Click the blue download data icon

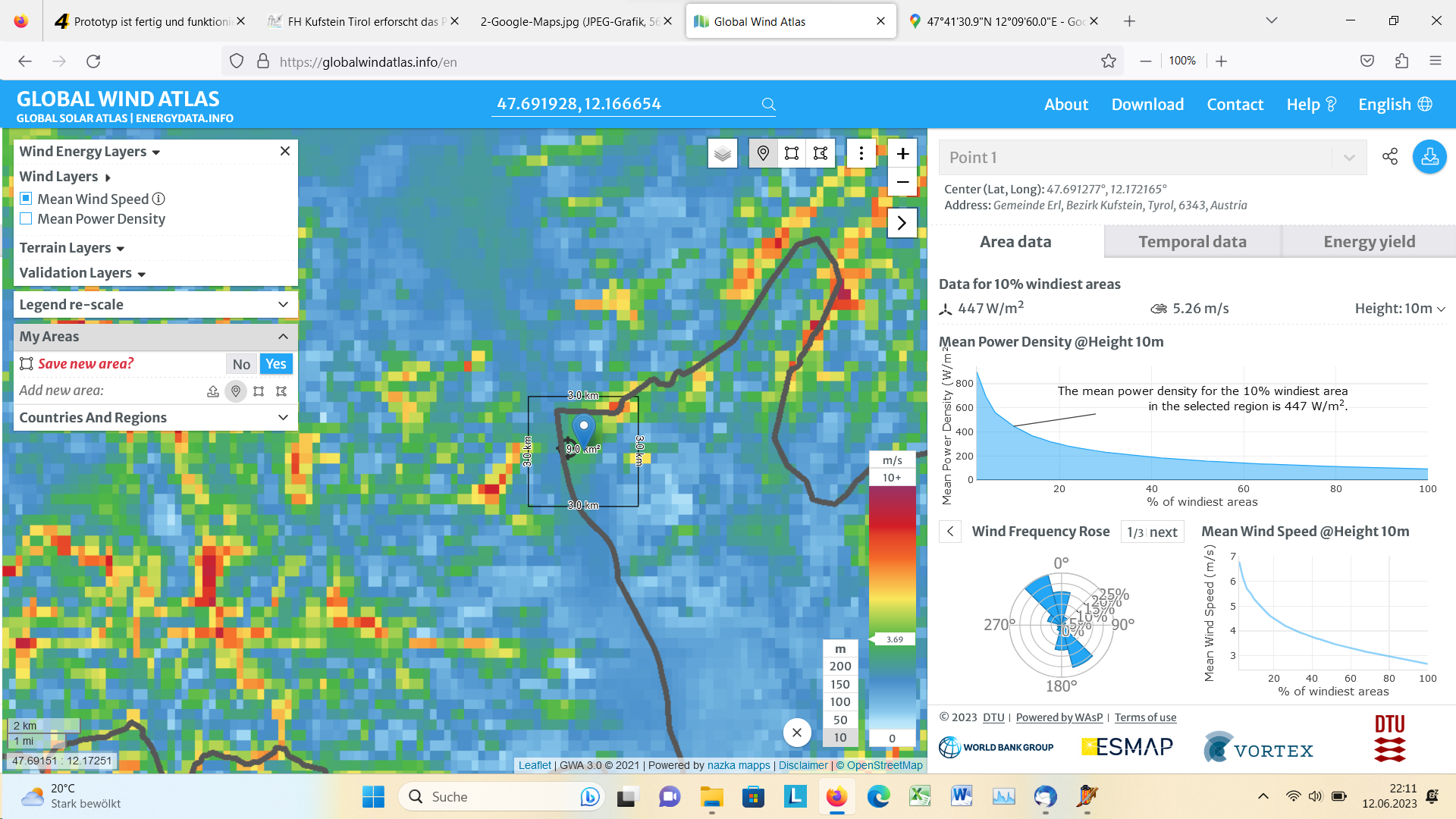(x=1429, y=157)
